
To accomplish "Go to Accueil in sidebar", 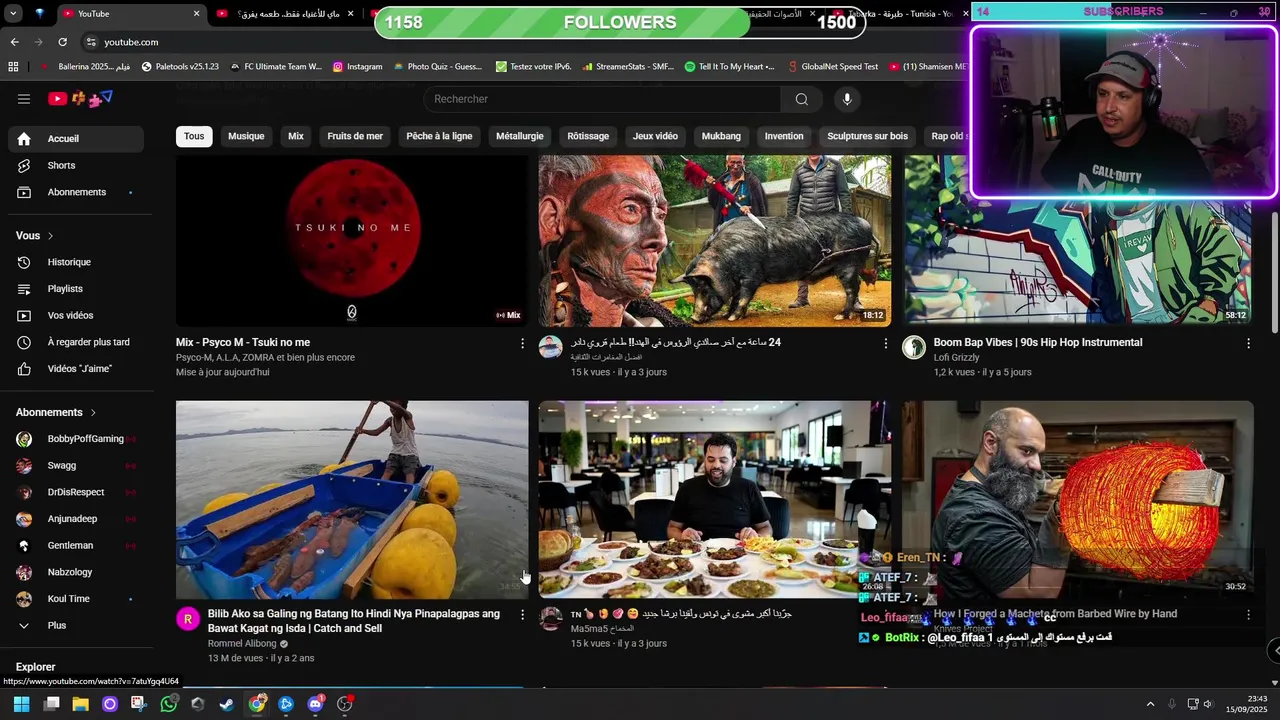I will (76, 139).
